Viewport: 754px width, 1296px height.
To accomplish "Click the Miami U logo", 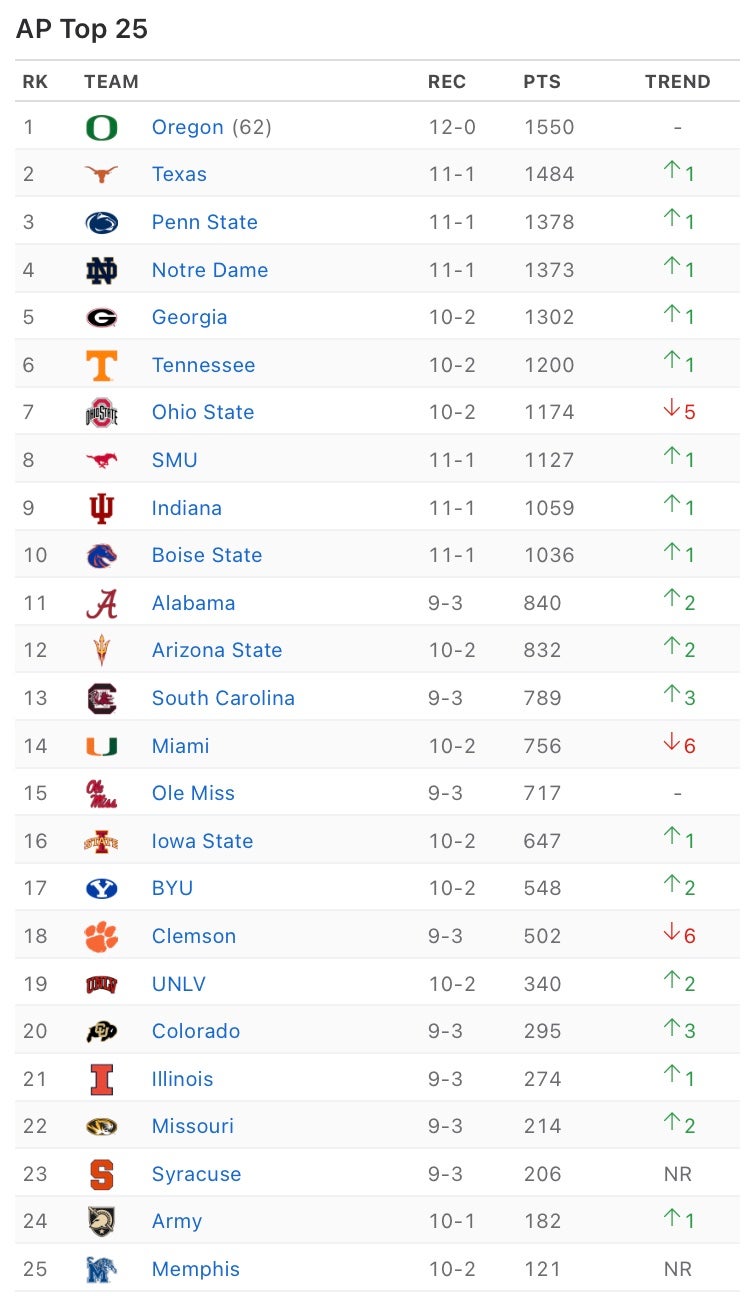I will coord(101,746).
